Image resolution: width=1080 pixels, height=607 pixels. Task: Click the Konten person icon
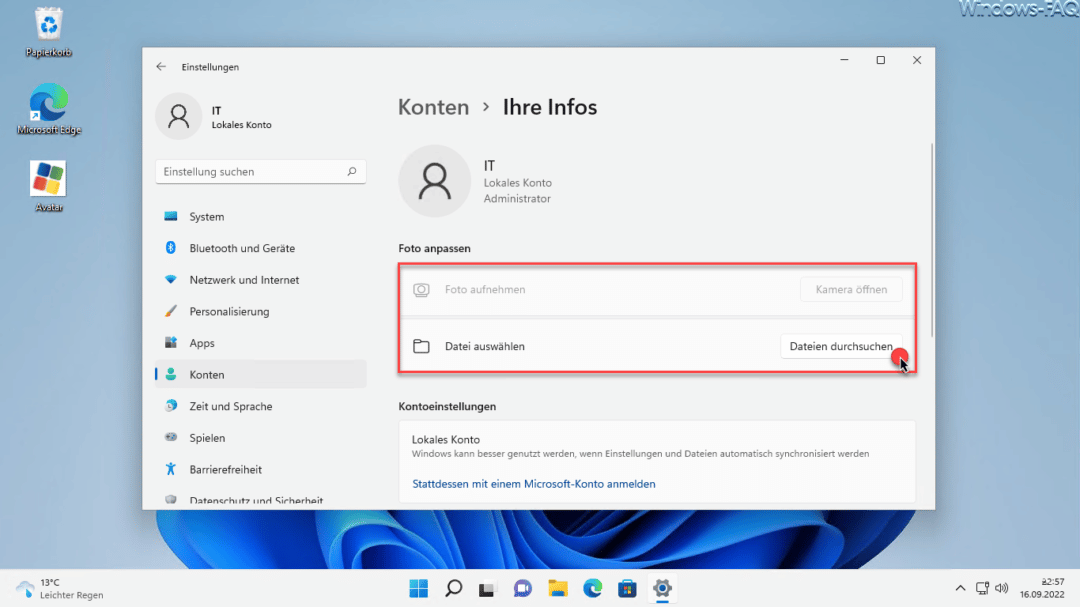click(171, 374)
